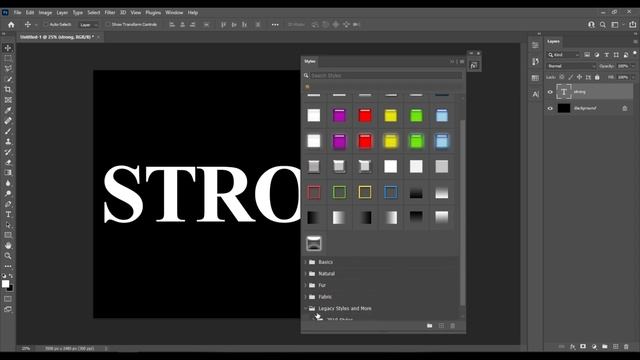Open the Layer menu
The image size is (640, 360).
pos(62,13)
